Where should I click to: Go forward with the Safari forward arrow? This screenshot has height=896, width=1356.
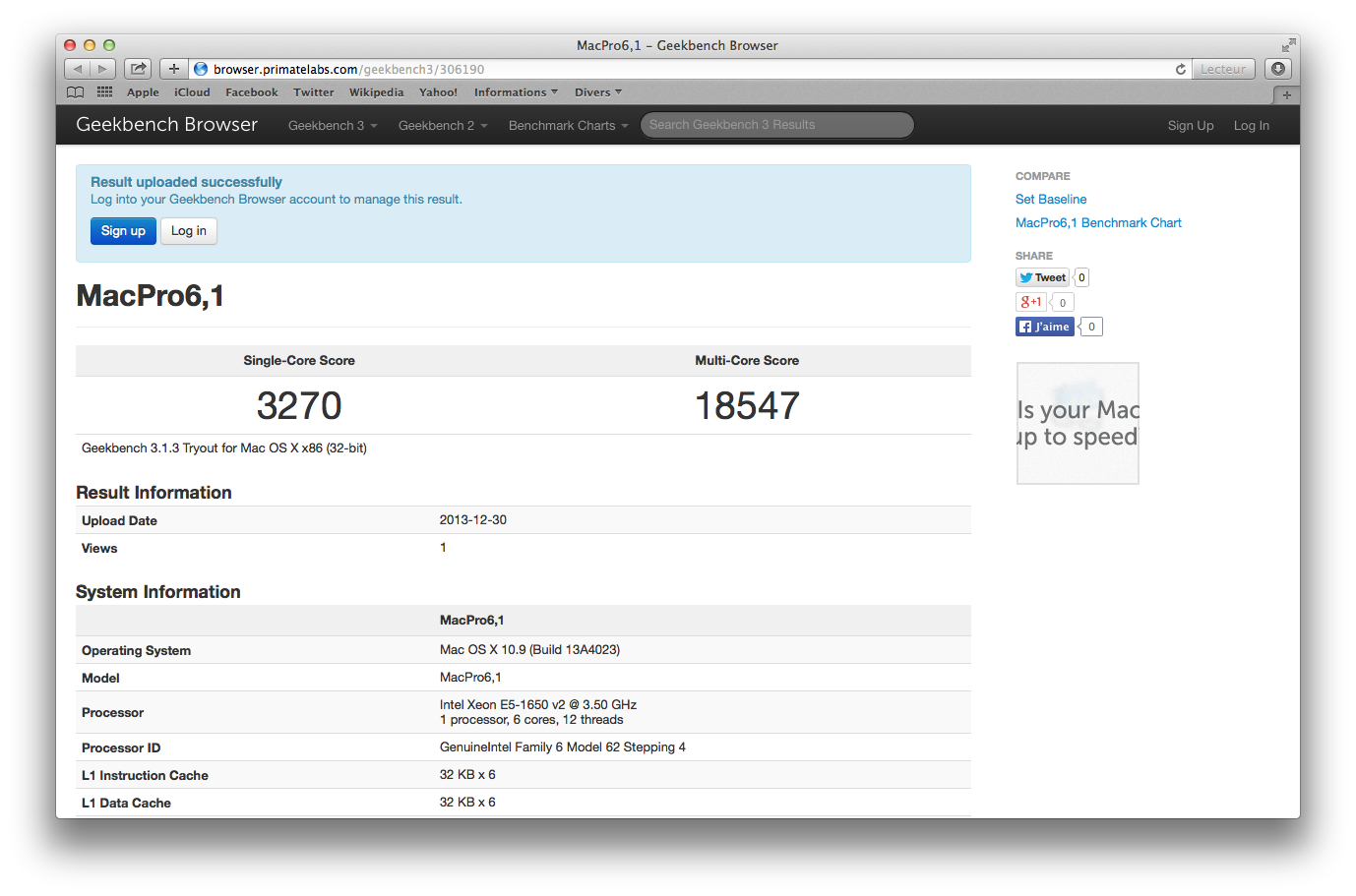pos(102,69)
